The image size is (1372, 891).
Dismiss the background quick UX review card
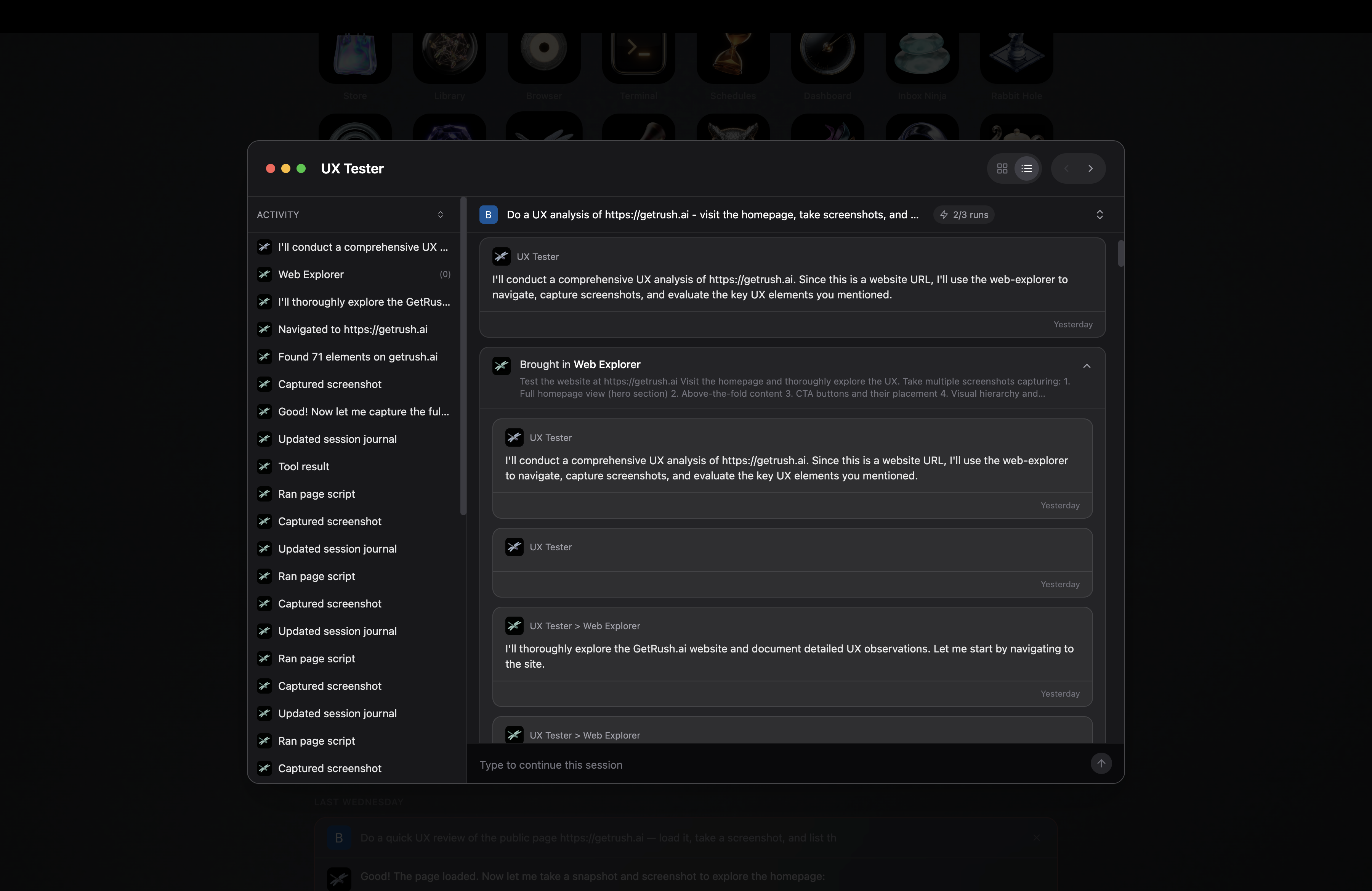pyautogui.click(x=1037, y=837)
